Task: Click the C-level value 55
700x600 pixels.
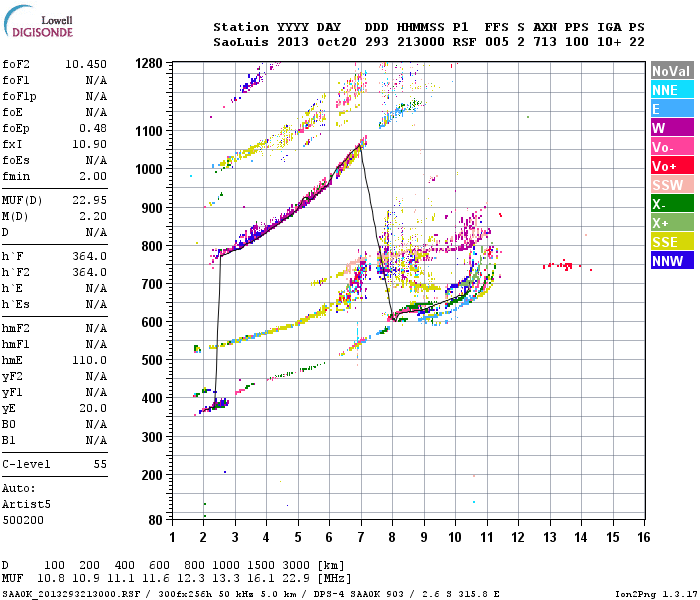Action: 100,464
